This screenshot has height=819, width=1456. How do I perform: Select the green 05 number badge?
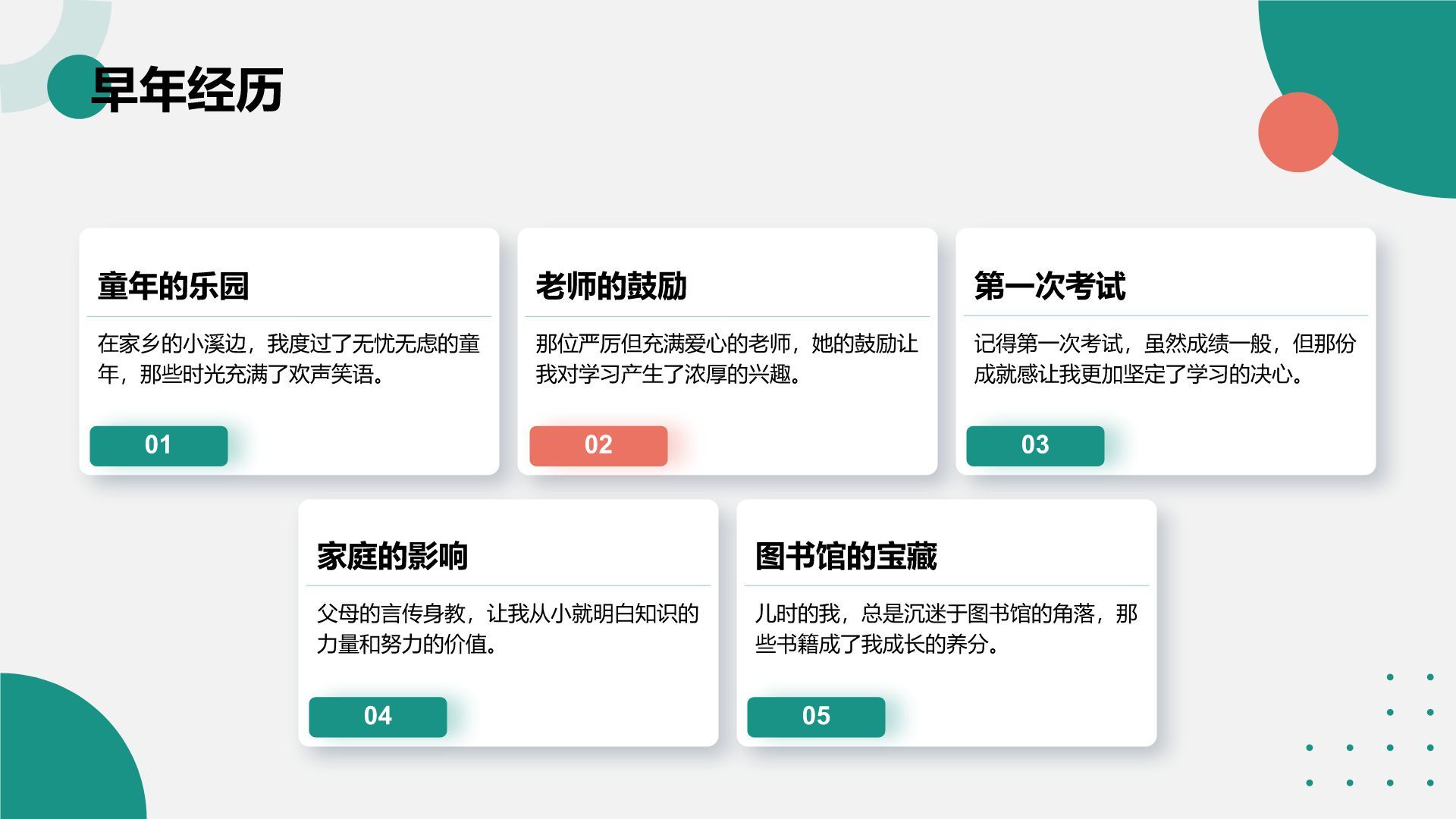[x=816, y=717]
